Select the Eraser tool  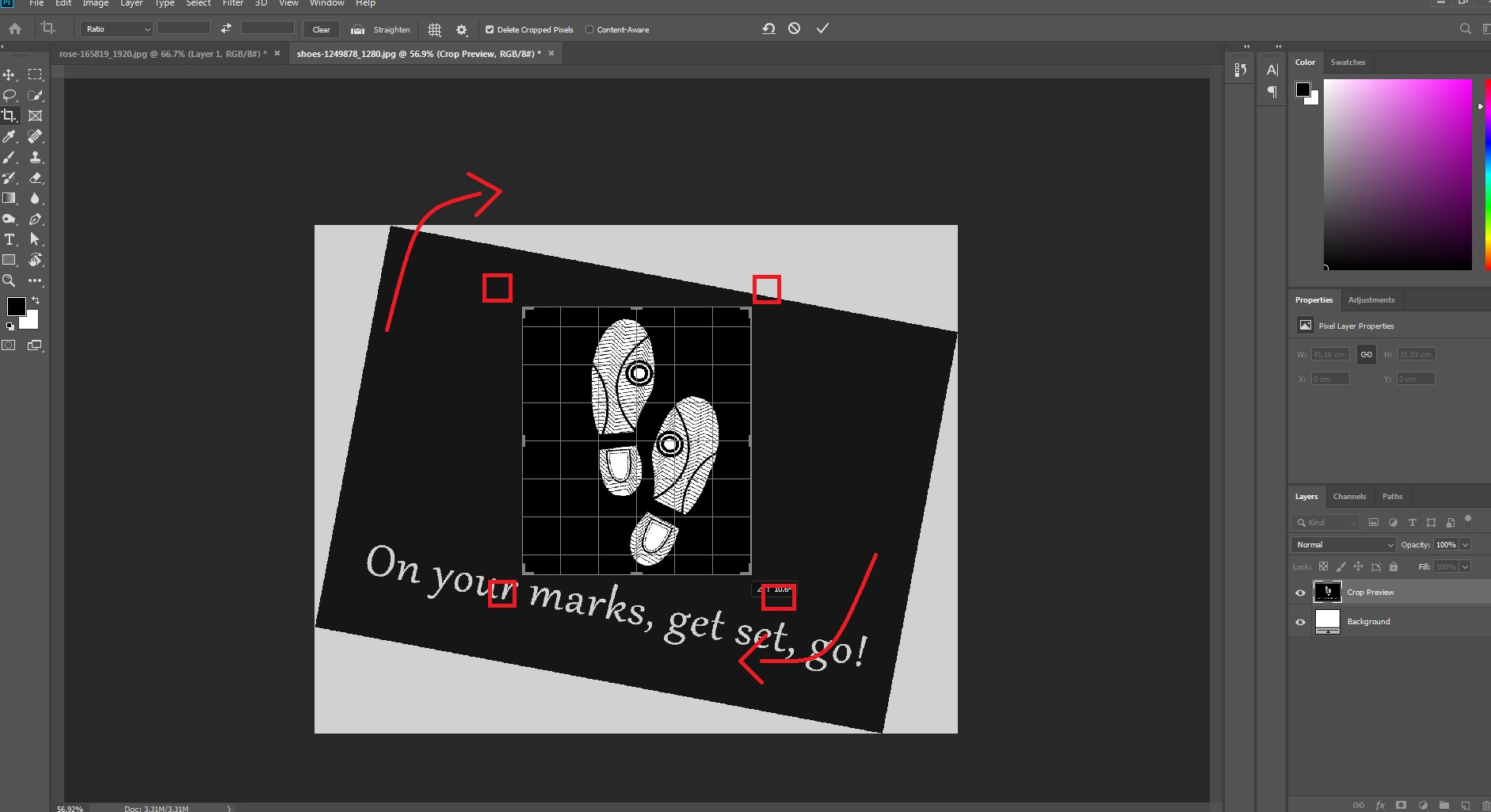pos(35,178)
